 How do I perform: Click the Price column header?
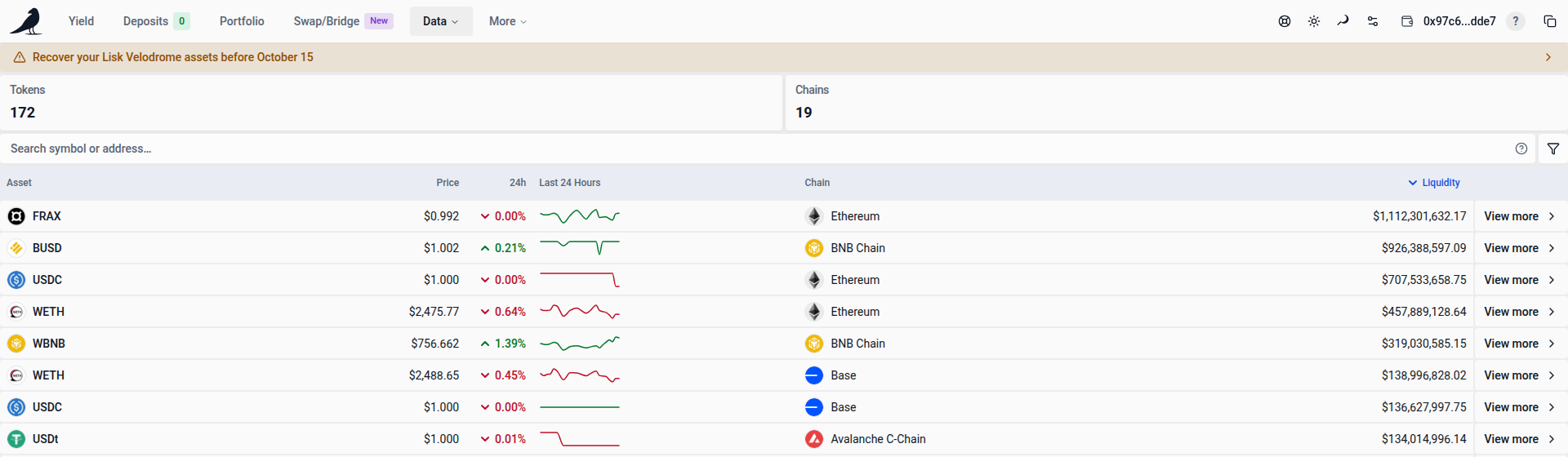tap(448, 183)
